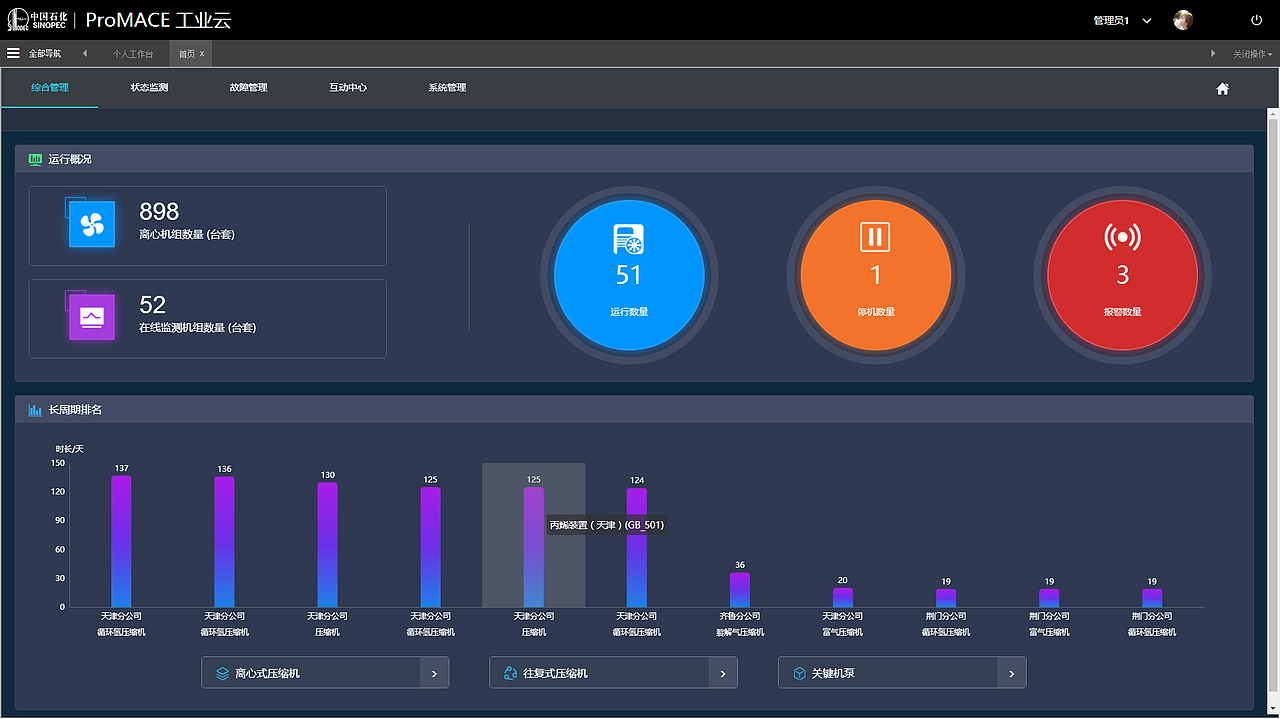Click the 898 离心机组数量 card
The width and height of the screenshot is (1280, 719).
[x=208, y=226]
